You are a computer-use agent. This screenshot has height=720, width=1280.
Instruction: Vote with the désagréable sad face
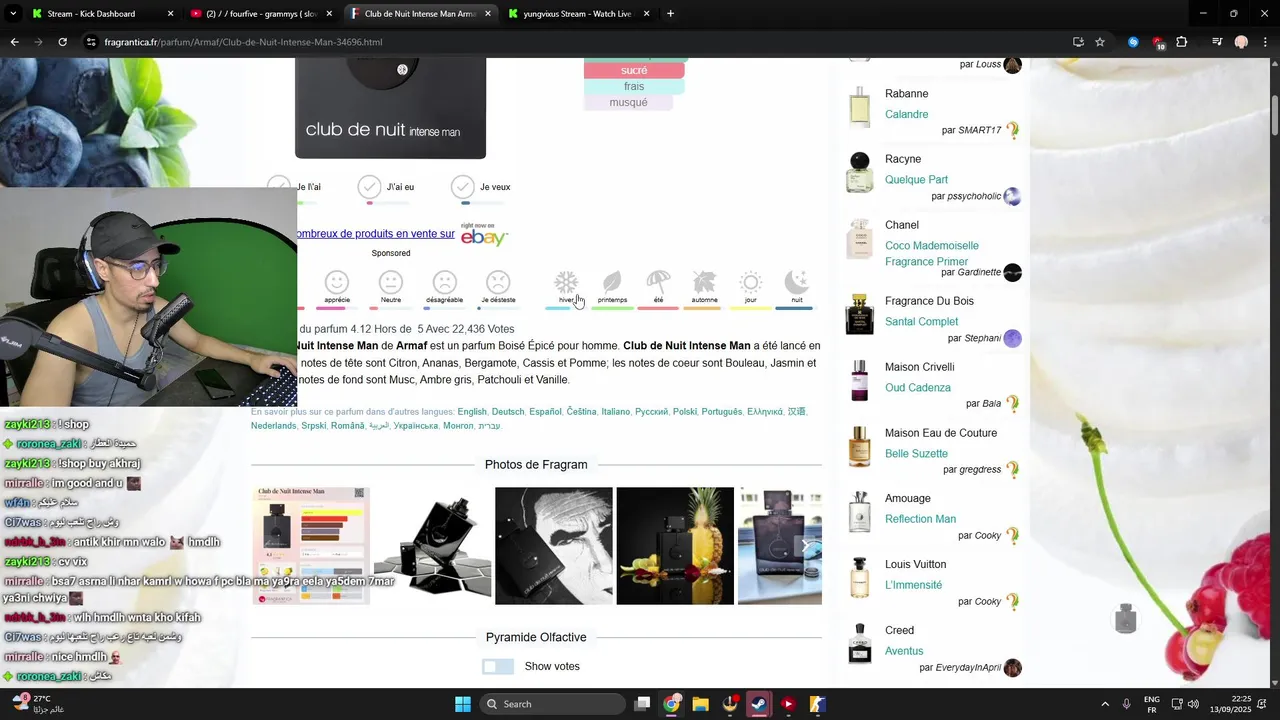444,283
